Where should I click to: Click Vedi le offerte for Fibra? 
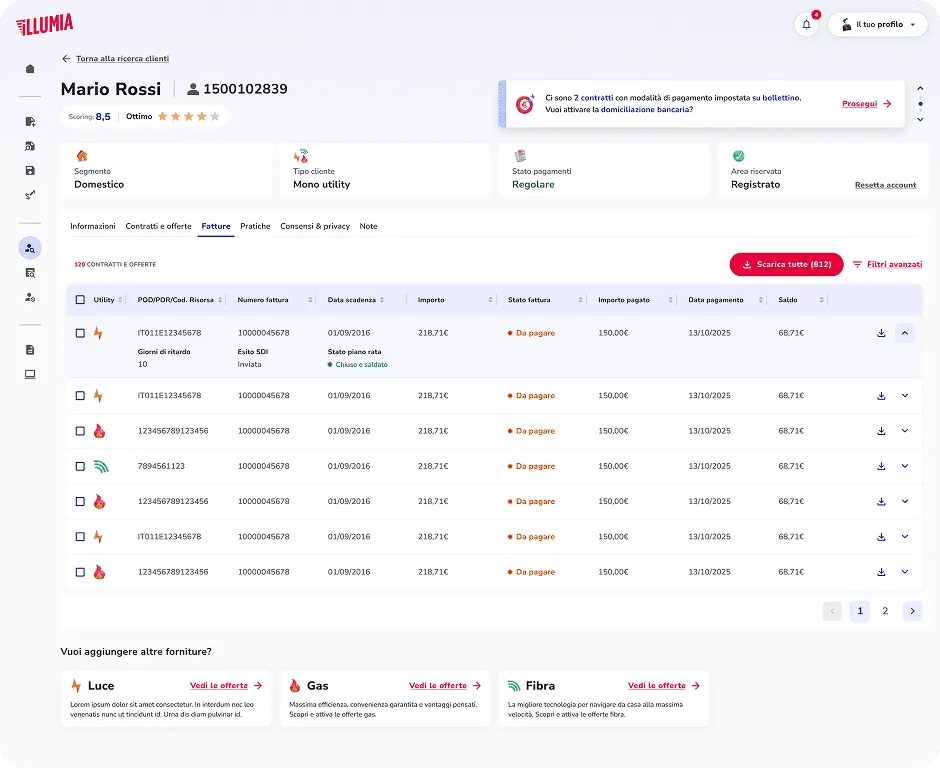(664, 685)
